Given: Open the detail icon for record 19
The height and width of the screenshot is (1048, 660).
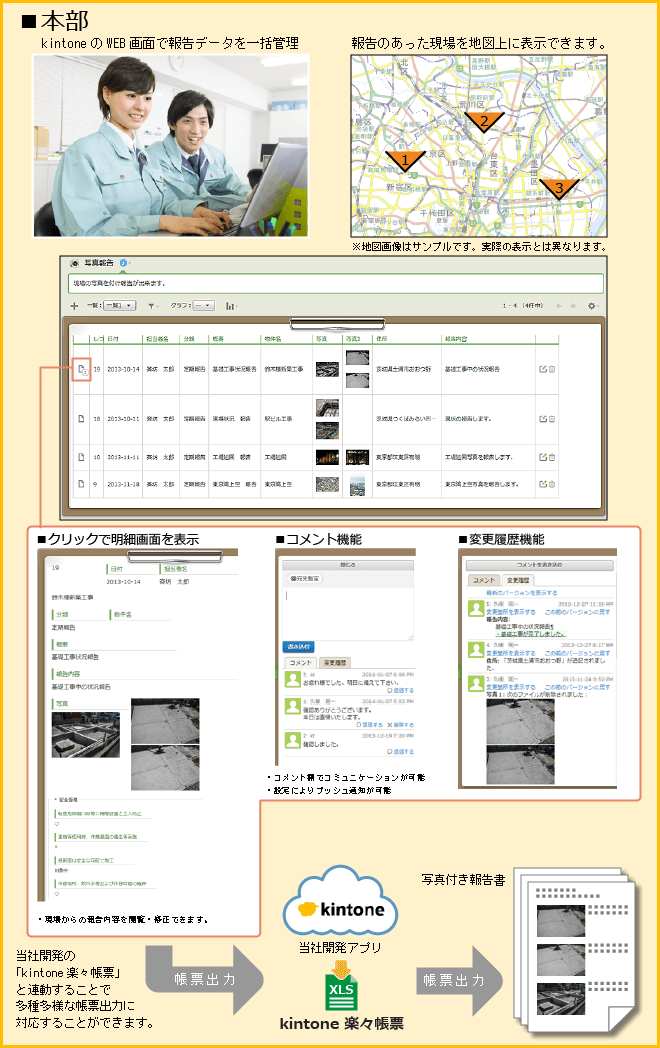Looking at the screenshot, I should [81, 369].
